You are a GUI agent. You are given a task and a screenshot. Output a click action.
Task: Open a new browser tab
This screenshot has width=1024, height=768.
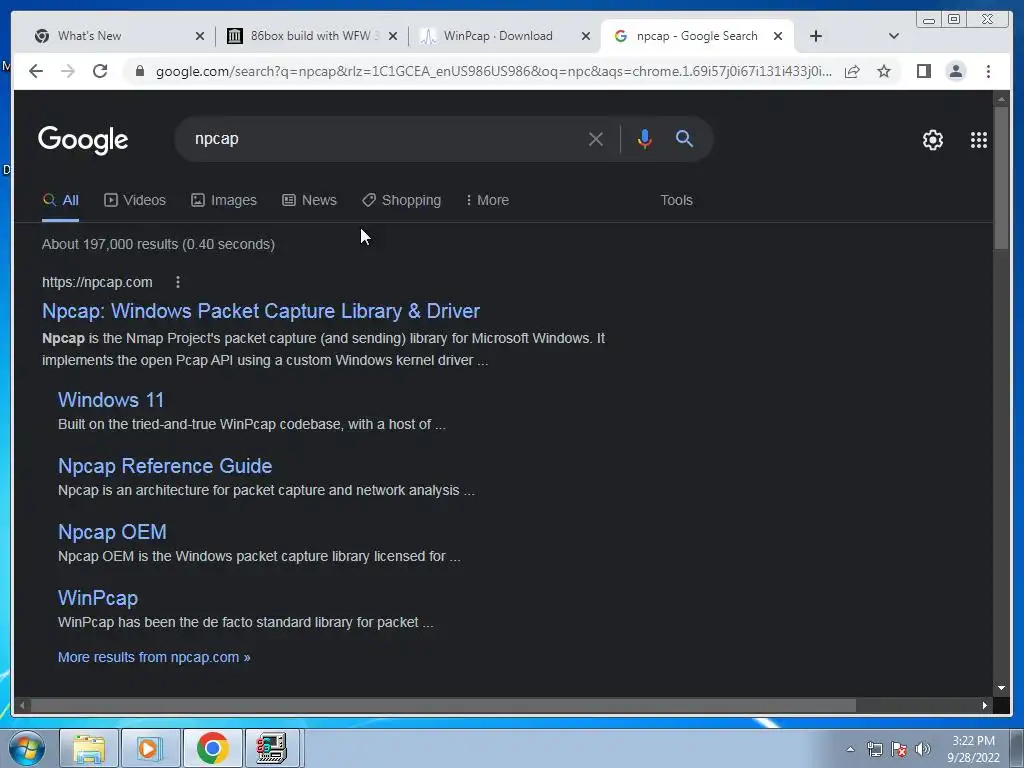click(x=816, y=36)
